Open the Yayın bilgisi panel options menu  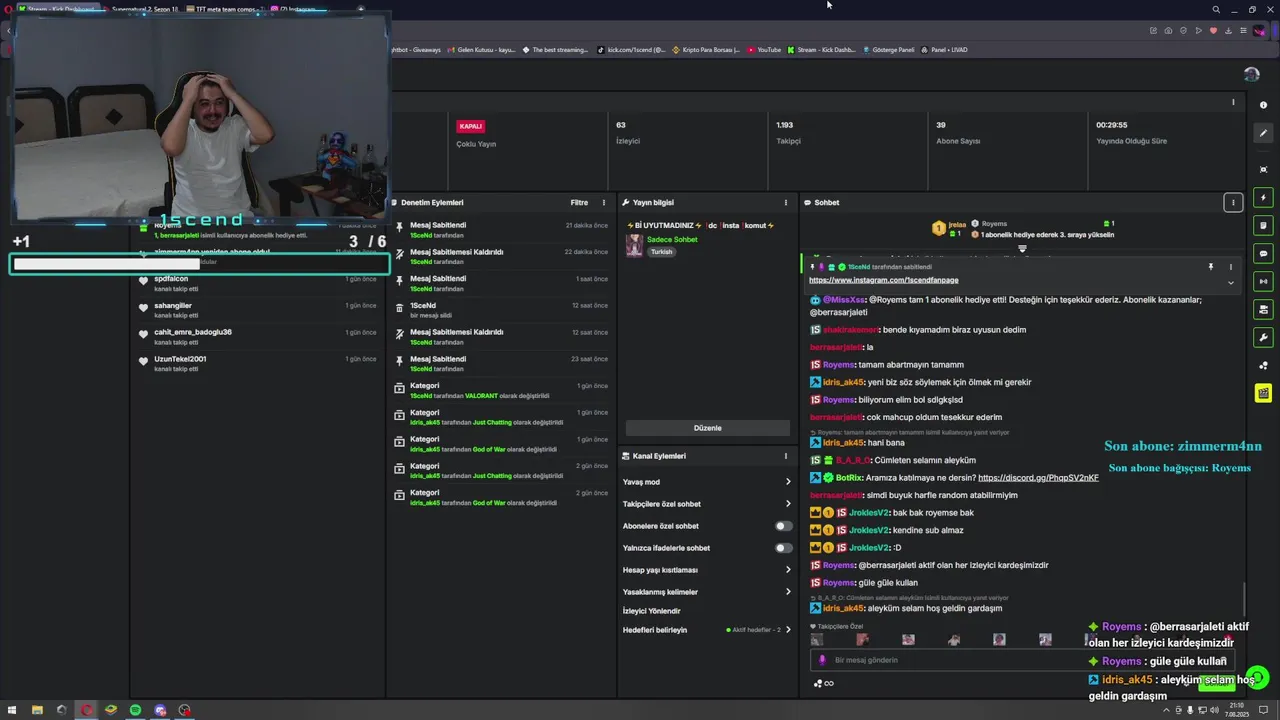coord(786,202)
